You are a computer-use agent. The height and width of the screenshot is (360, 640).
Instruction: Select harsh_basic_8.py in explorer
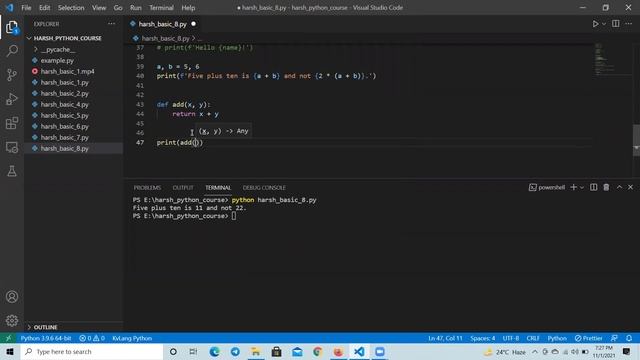pyautogui.click(x=64, y=149)
